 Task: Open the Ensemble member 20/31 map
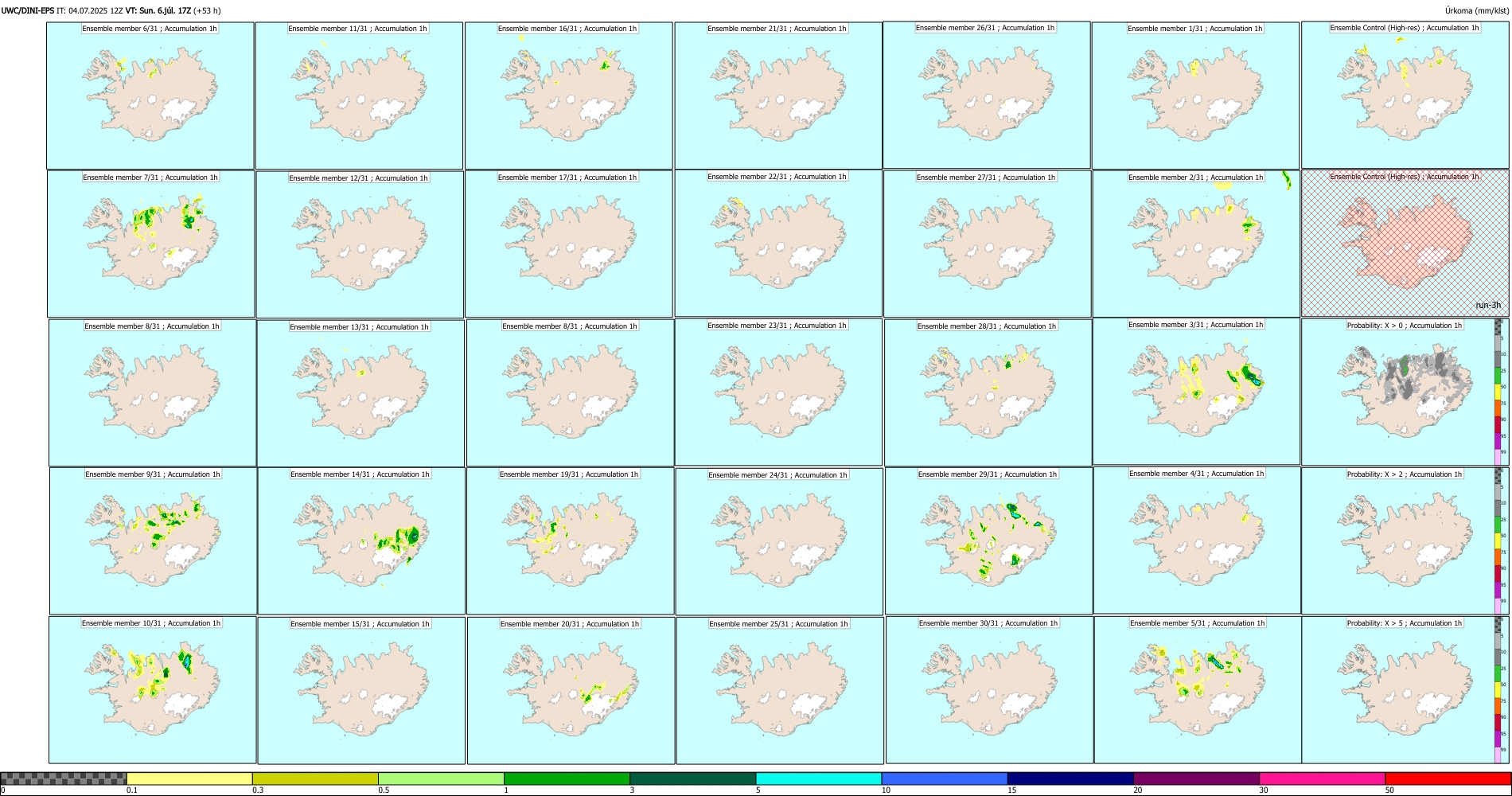click(x=571, y=690)
